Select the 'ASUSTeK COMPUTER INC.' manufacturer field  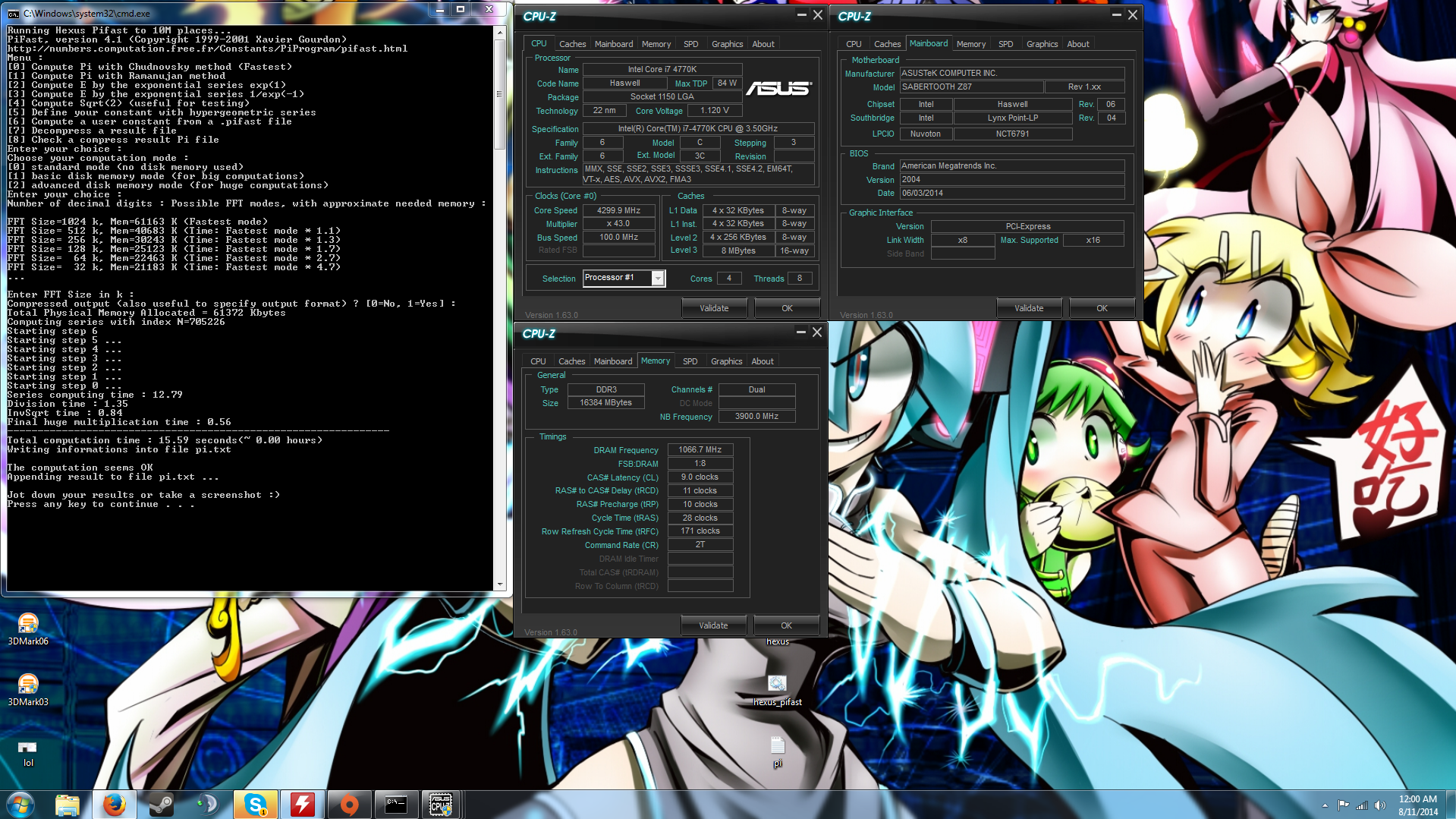coord(1011,74)
